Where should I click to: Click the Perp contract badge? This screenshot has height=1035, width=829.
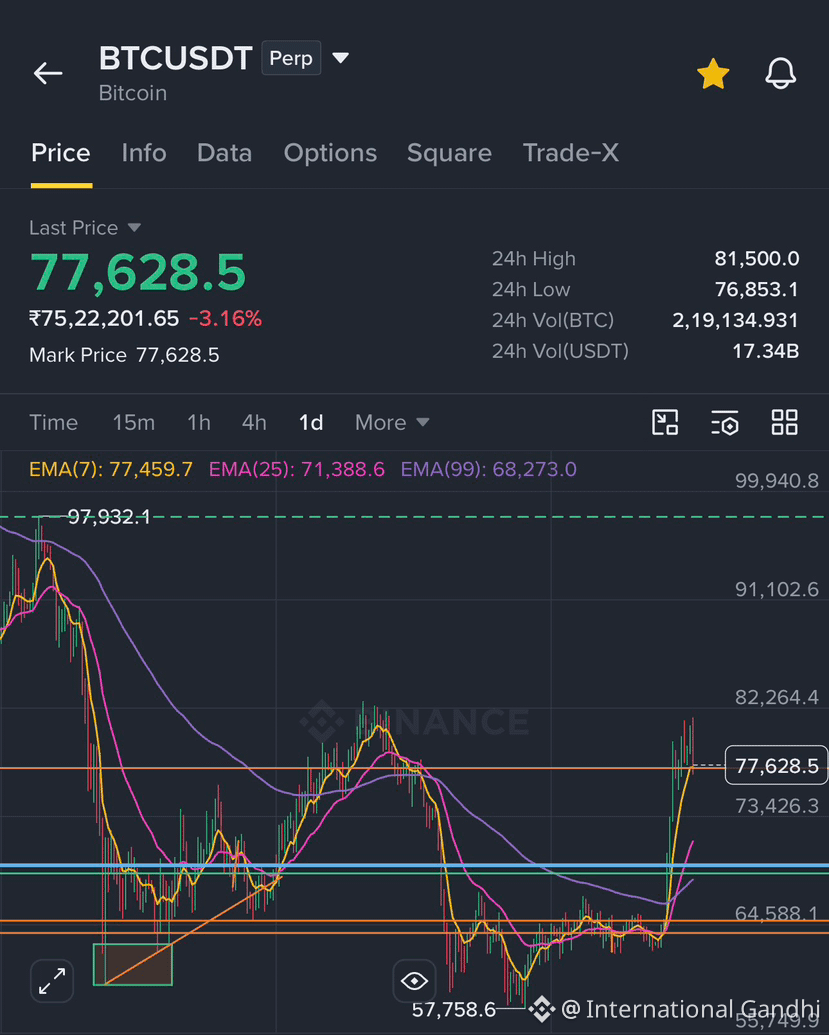[291, 58]
